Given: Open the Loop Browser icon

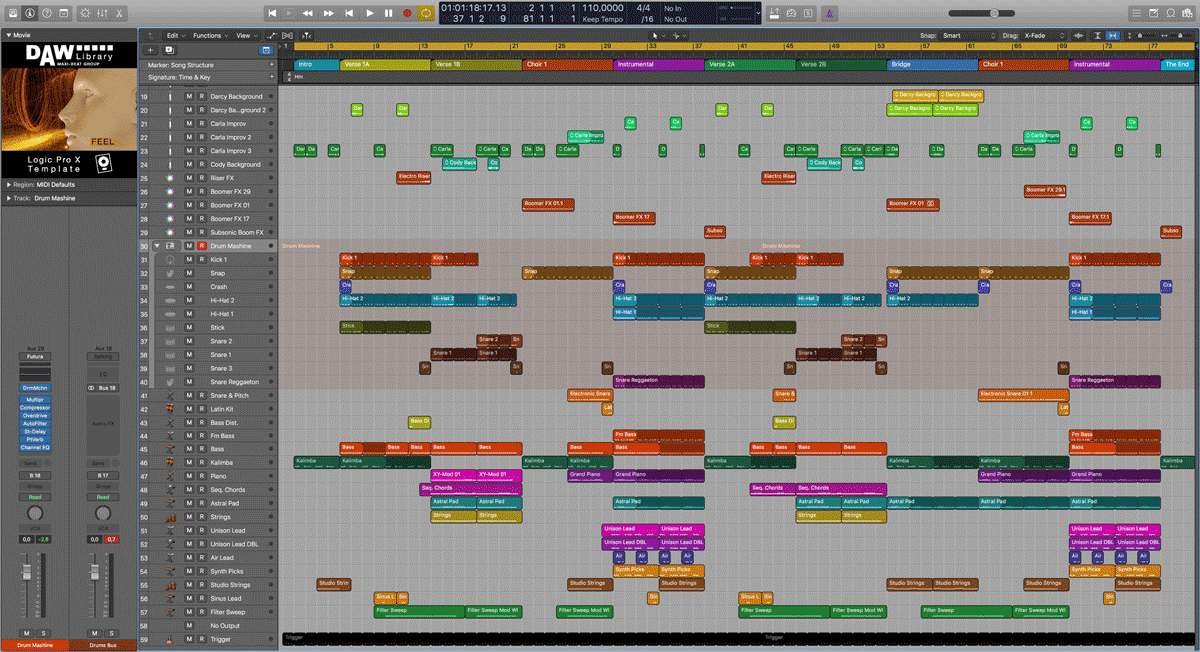Looking at the screenshot, I should (x=1171, y=13).
